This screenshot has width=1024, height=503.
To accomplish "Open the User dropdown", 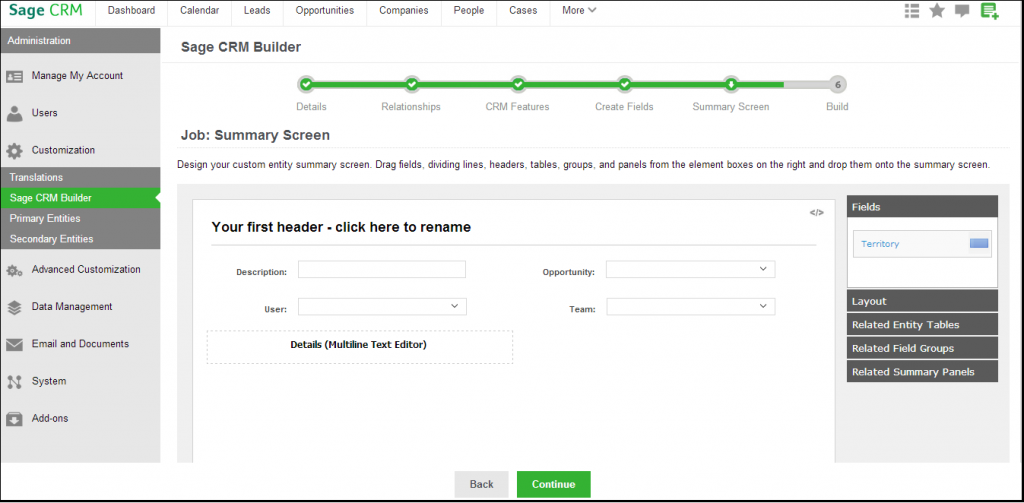I will (x=382, y=307).
